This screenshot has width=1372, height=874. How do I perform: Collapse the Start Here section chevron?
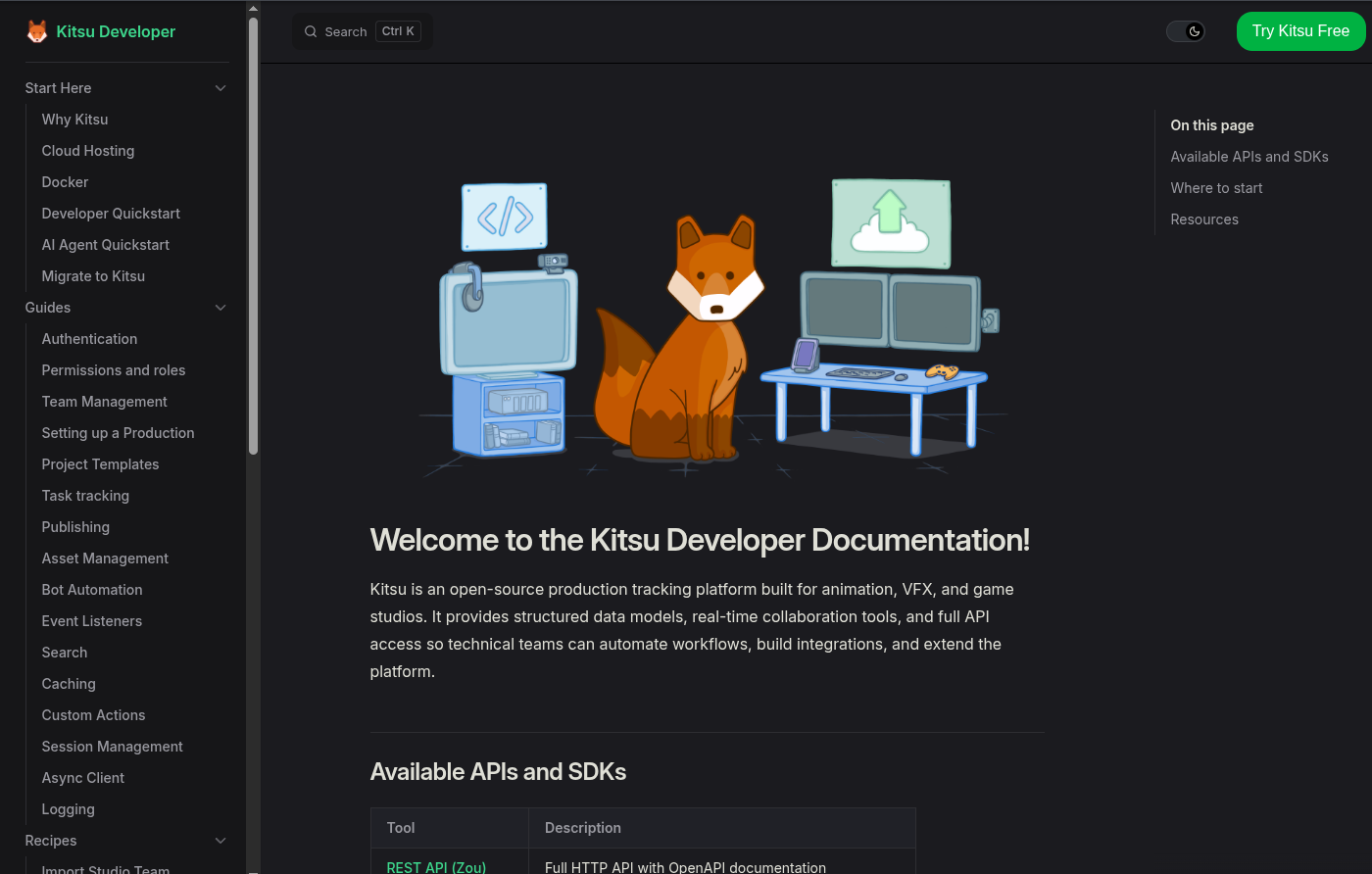pyautogui.click(x=220, y=88)
